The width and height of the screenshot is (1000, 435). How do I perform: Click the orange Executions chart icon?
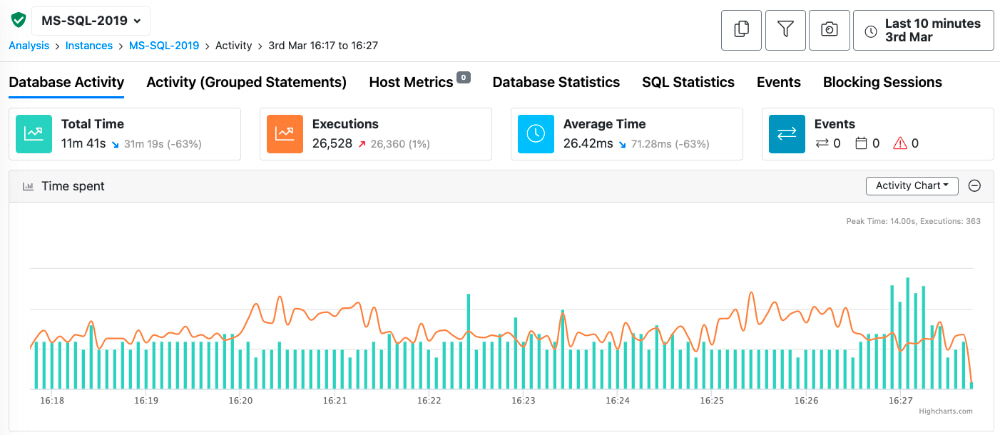[x=284, y=134]
